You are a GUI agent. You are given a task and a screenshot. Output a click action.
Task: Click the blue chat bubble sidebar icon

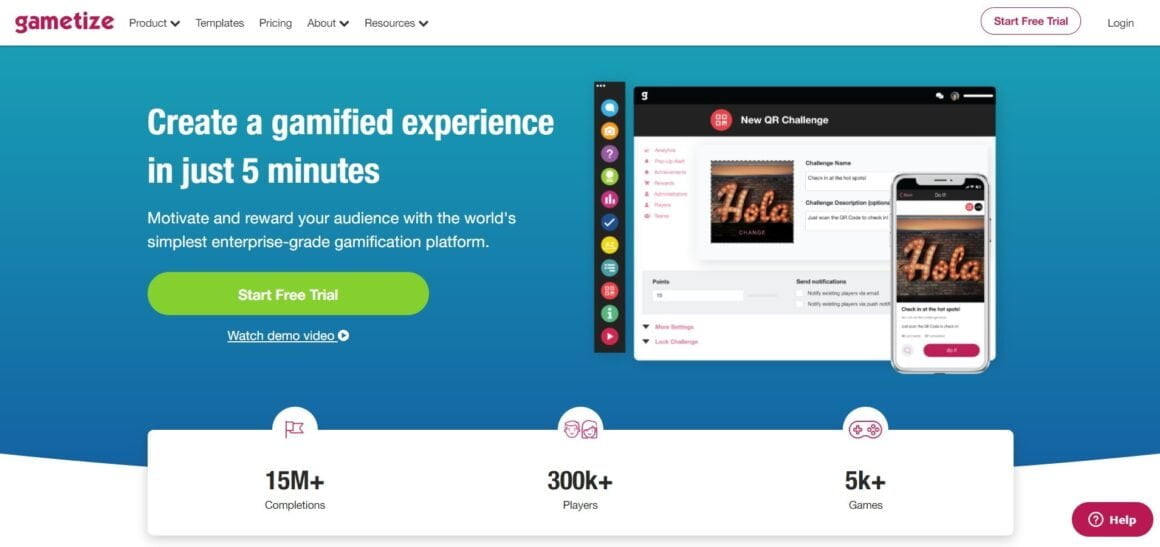point(610,108)
